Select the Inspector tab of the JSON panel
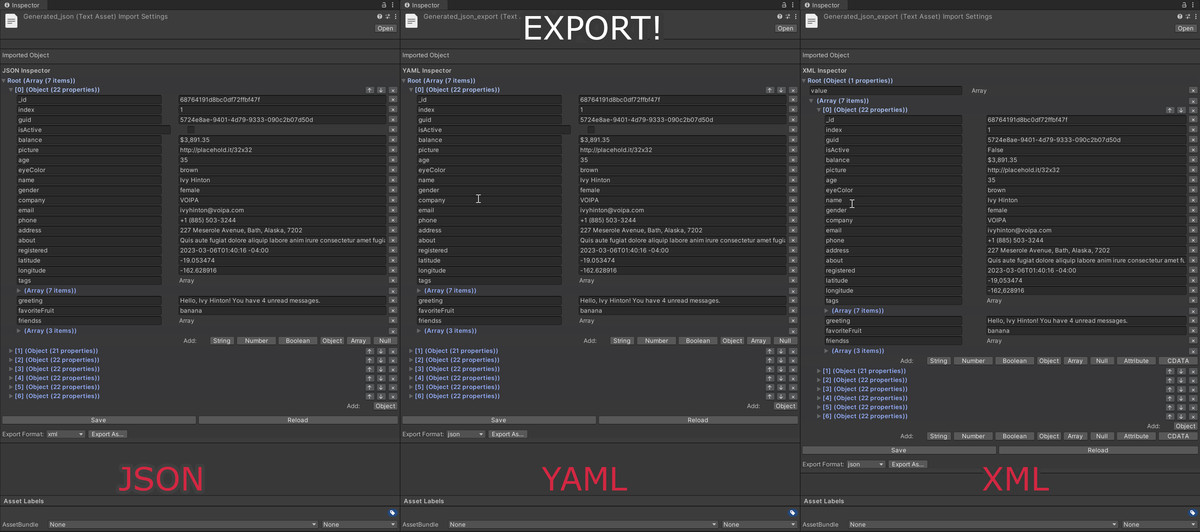 point(24,5)
